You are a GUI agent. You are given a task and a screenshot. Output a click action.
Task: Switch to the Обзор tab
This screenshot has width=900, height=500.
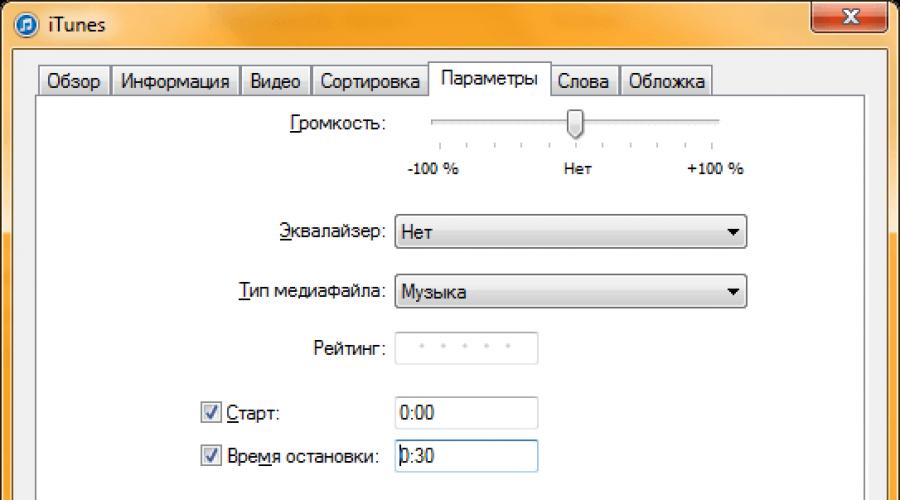click(73, 81)
